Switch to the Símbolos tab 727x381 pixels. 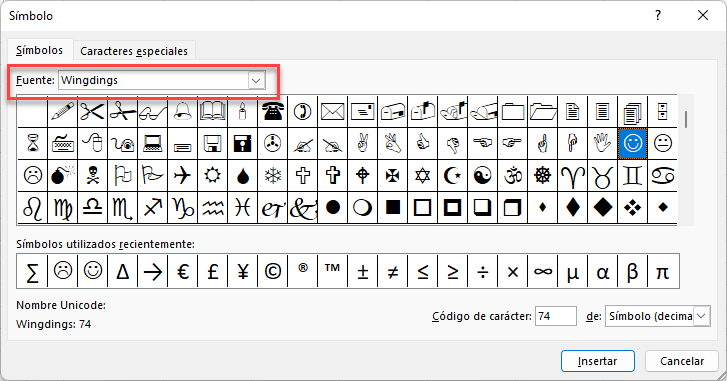[39, 50]
